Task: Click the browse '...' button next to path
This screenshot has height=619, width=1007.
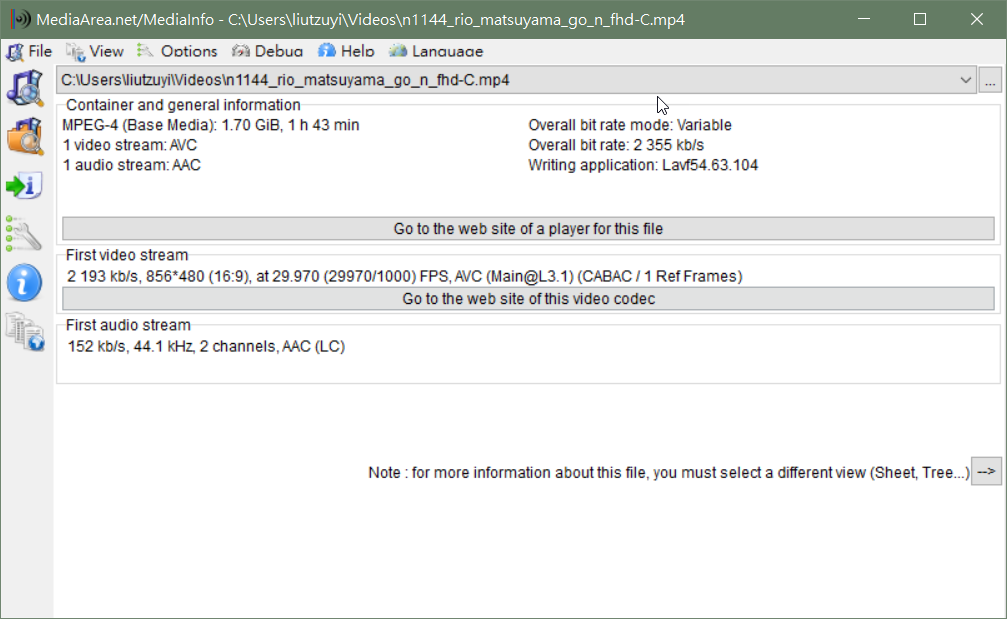Action: [990, 80]
